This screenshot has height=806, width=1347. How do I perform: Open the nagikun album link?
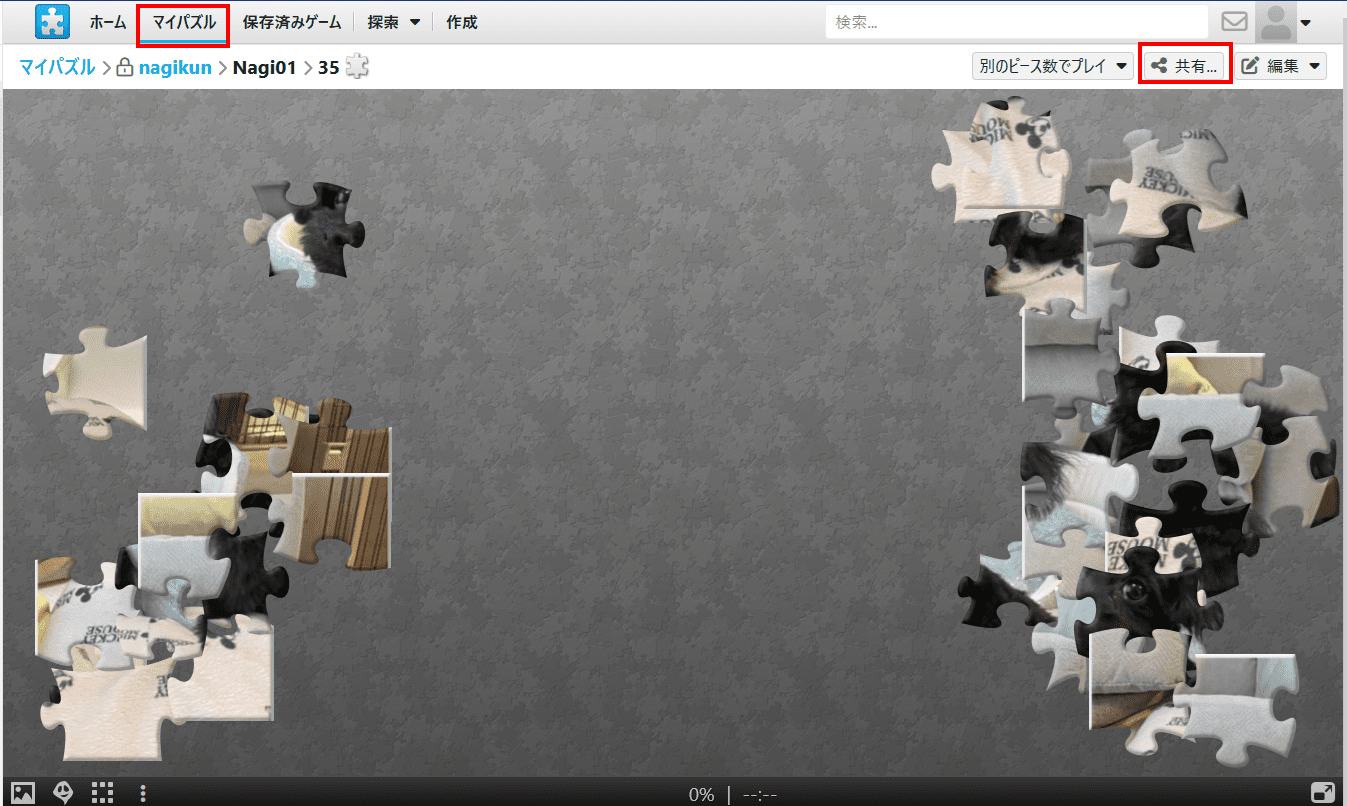click(175, 67)
